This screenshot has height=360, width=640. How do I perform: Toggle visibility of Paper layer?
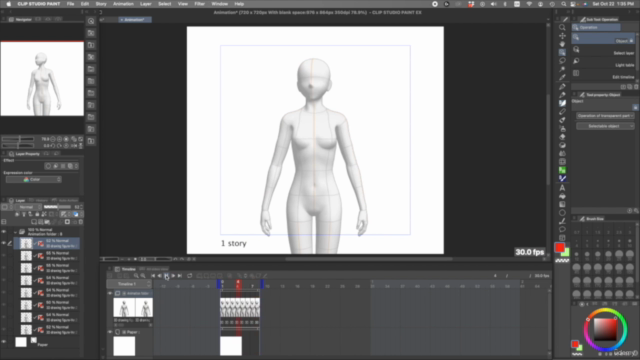pos(4,342)
